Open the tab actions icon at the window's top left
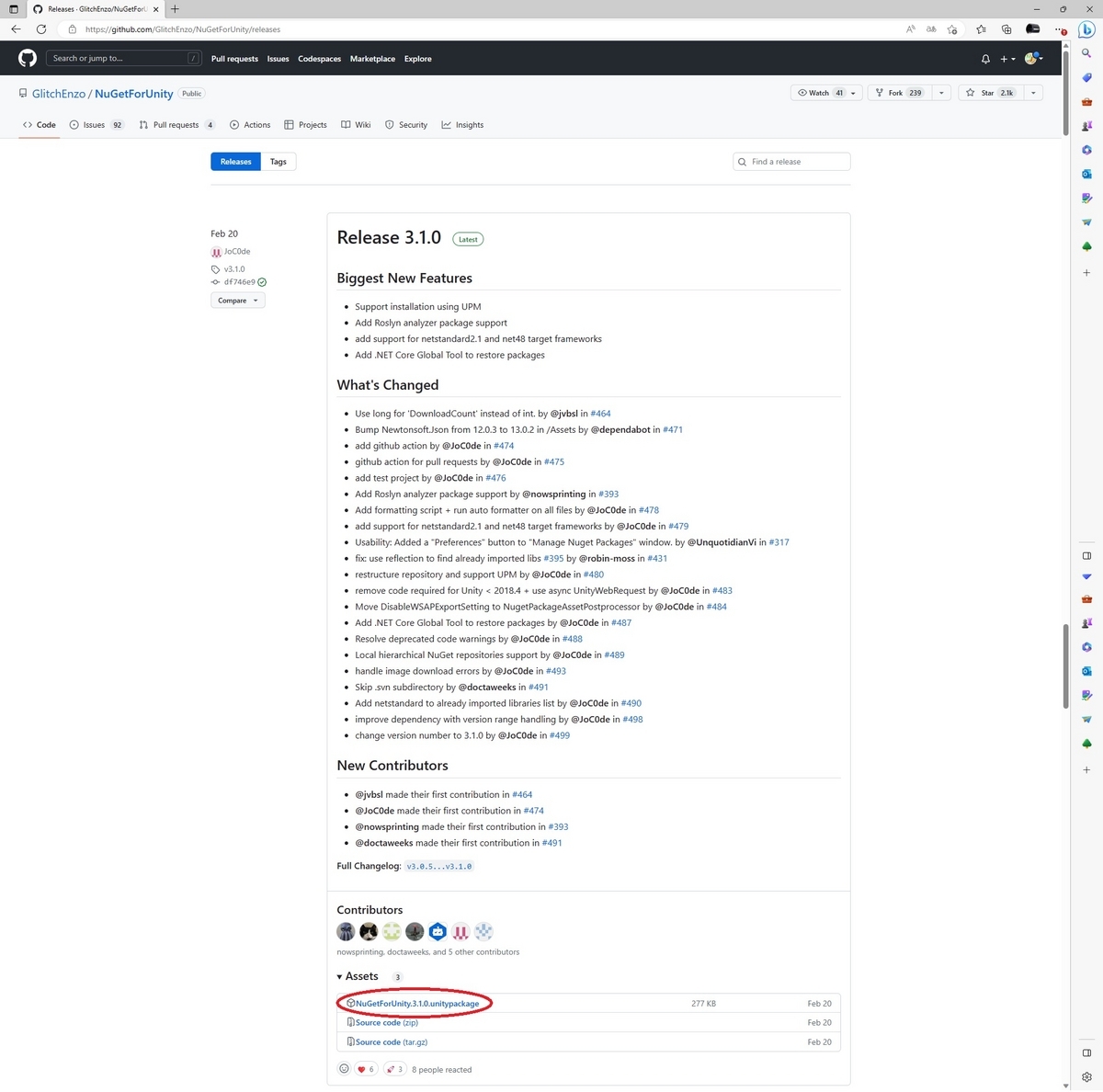Image resolution: width=1103 pixels, height=1092 pixels. (x=13, y=9)
